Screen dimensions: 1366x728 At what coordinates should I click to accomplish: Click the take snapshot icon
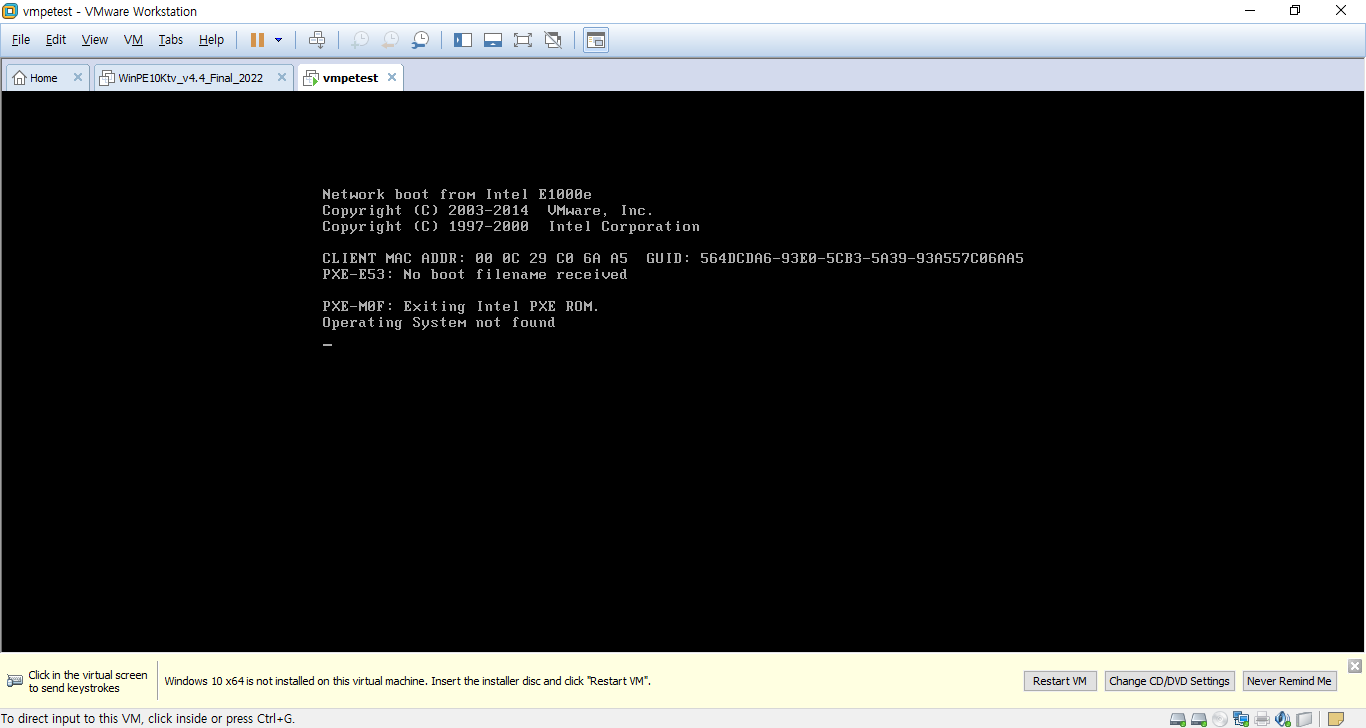pyautogui.click(x=360, y=40)
